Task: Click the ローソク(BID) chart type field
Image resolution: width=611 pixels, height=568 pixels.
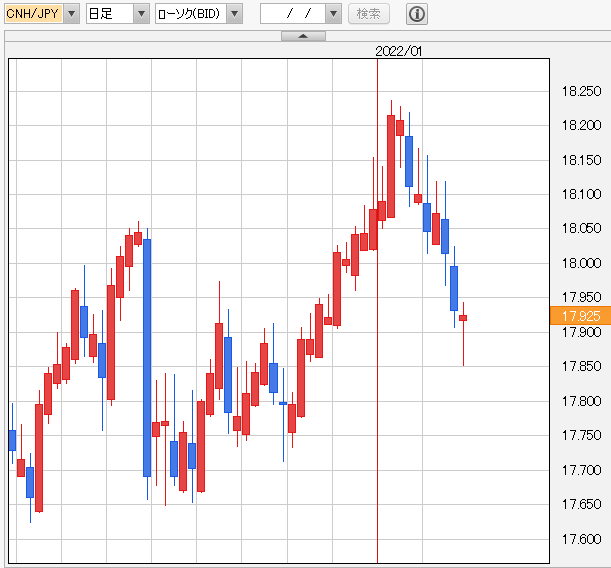Action: [191, 14]
